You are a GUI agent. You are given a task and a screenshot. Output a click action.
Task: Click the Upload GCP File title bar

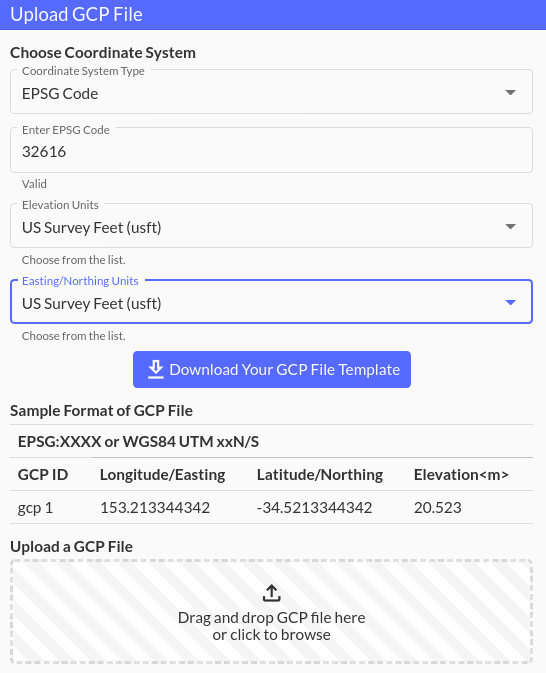pyautogui.click(x=273, y=15)
